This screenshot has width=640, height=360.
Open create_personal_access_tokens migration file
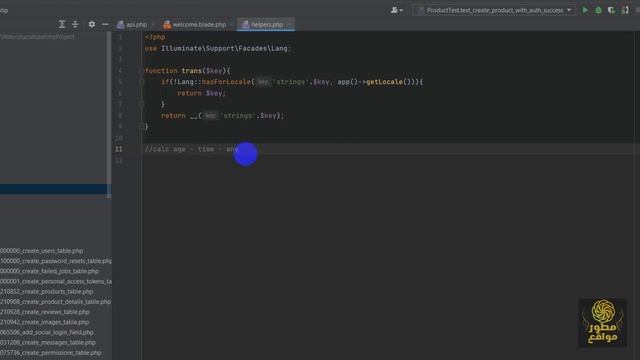tap(56, 281)
